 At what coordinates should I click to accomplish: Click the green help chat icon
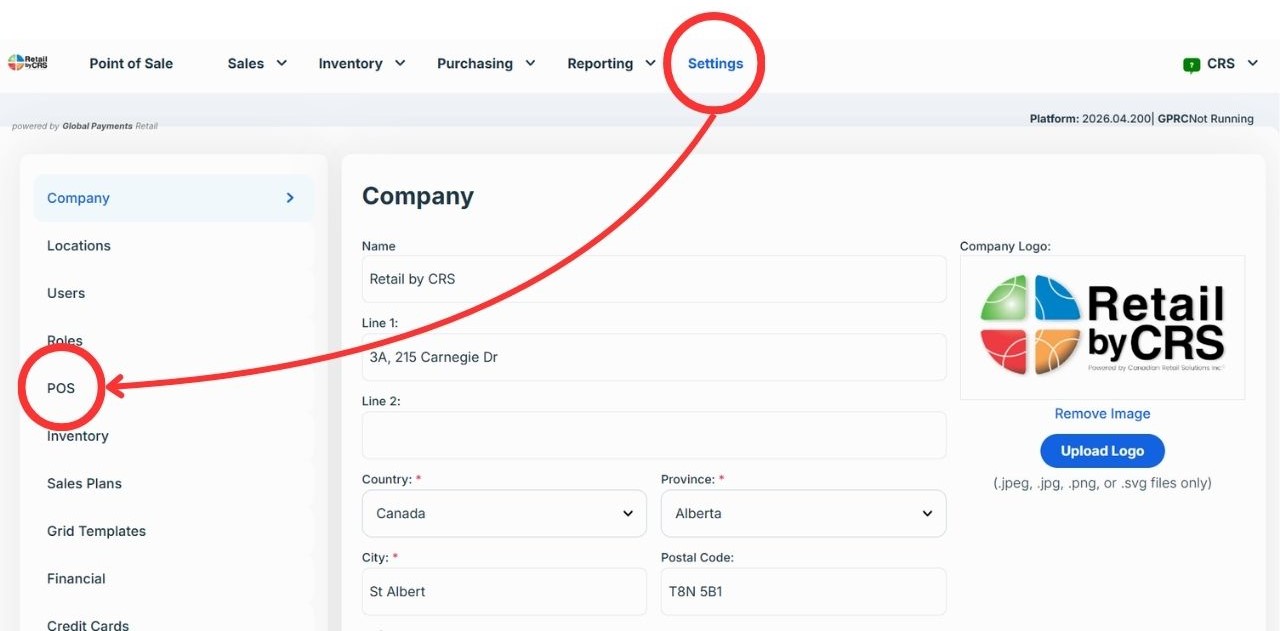tap(1191, 65)
